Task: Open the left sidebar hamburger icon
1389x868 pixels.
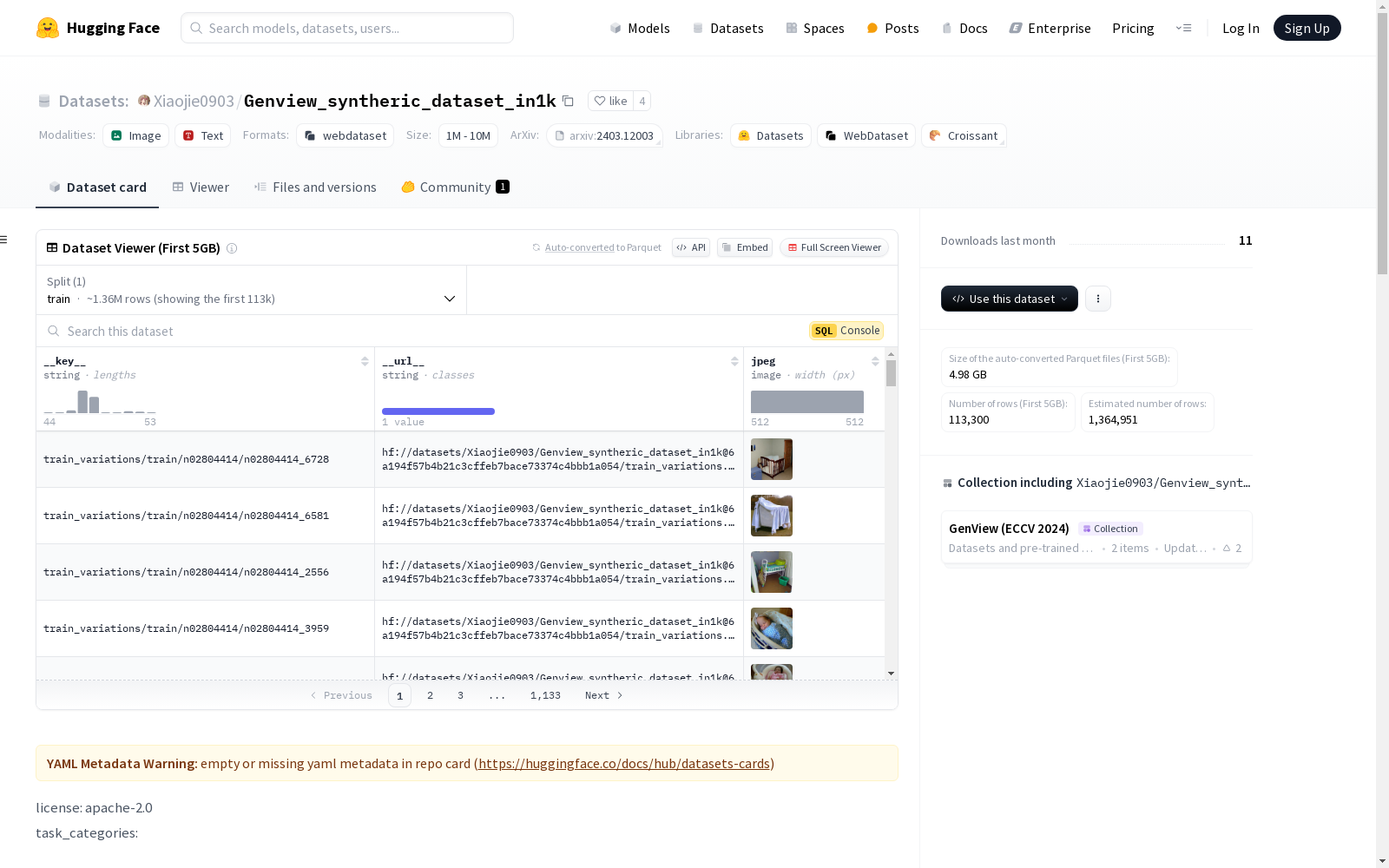Action: point(4,240)
